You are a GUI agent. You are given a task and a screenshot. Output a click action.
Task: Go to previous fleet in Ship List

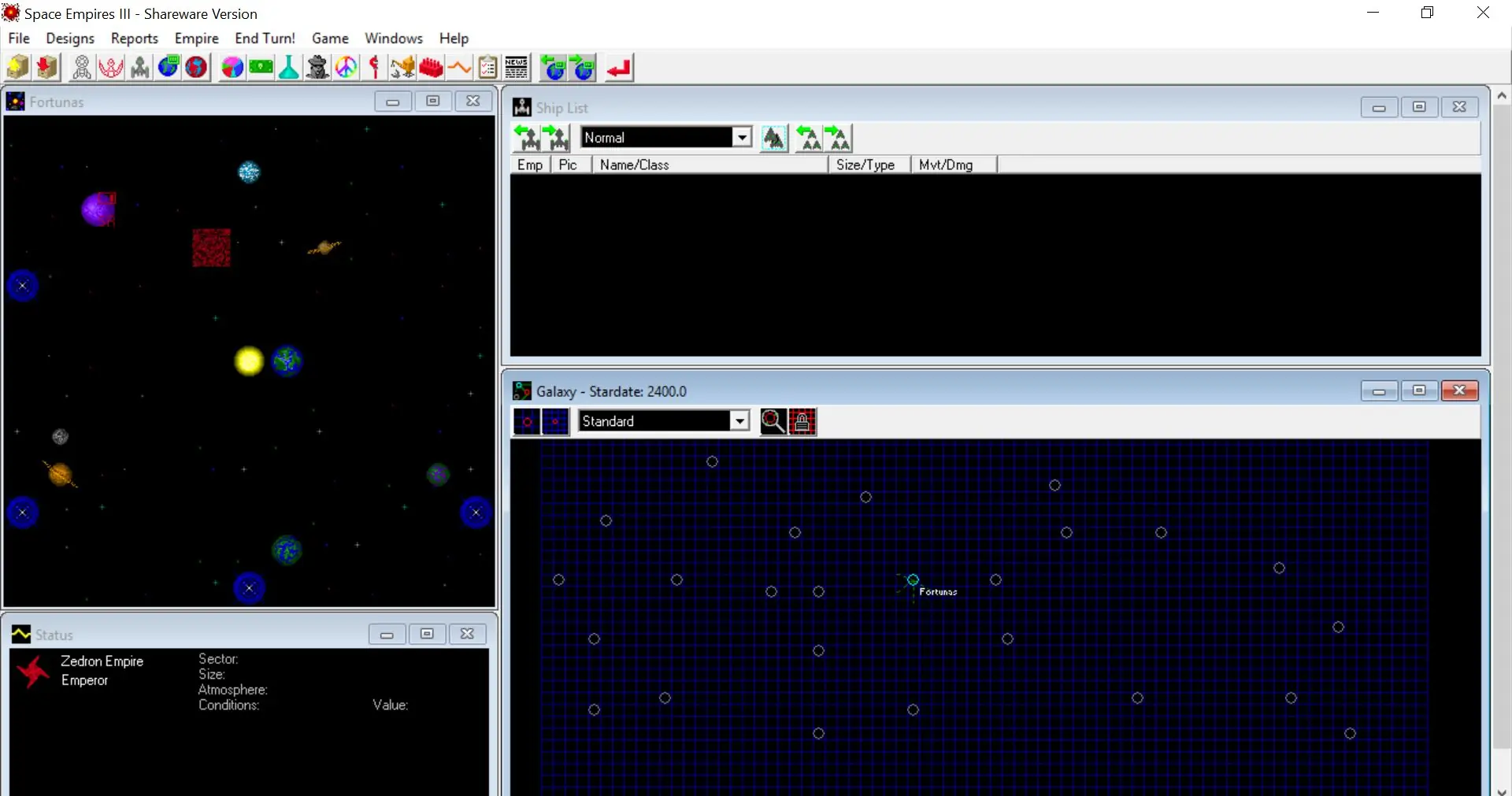[810, 138]
